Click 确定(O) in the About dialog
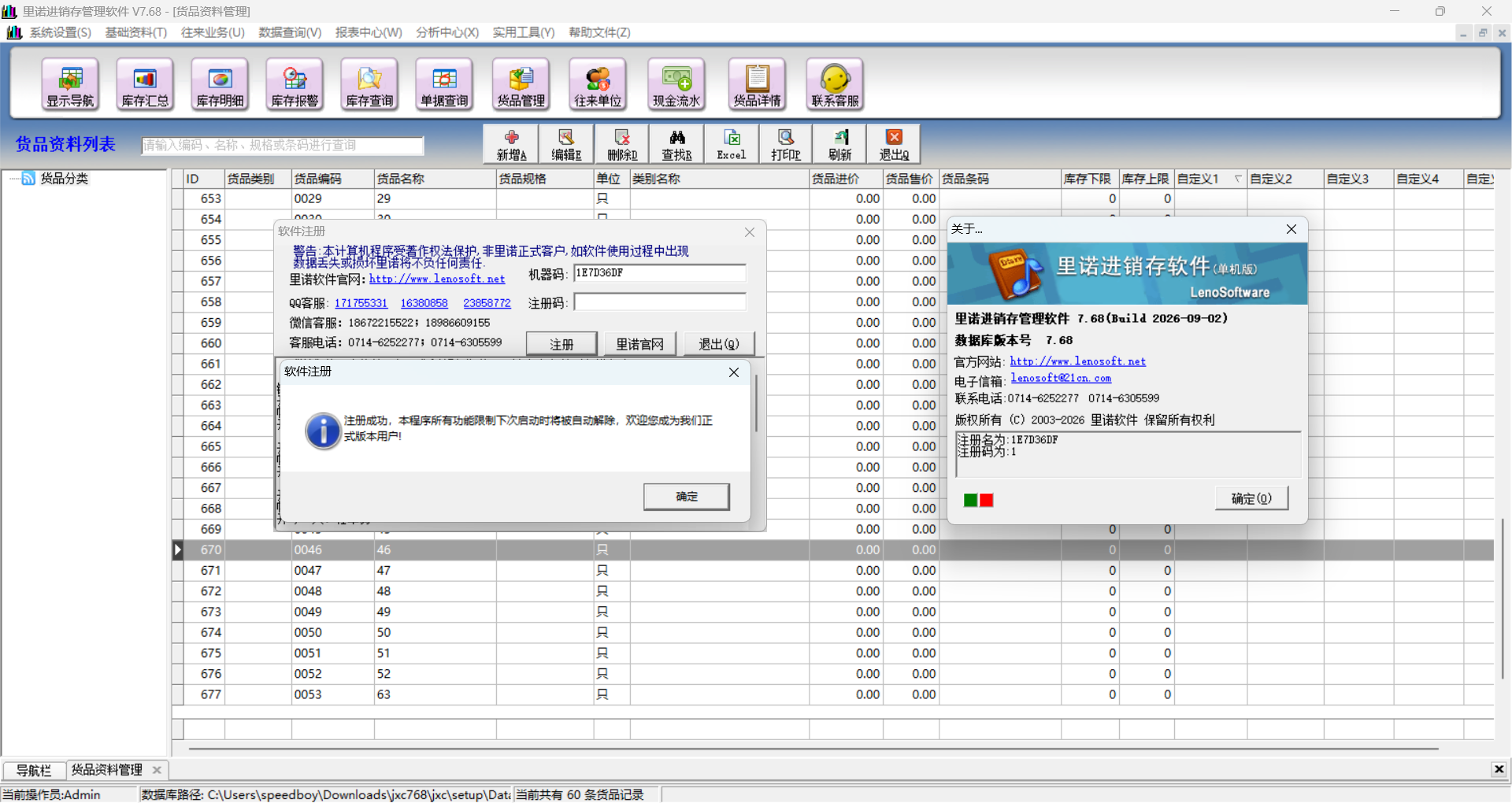 (x=1251, y=498)
